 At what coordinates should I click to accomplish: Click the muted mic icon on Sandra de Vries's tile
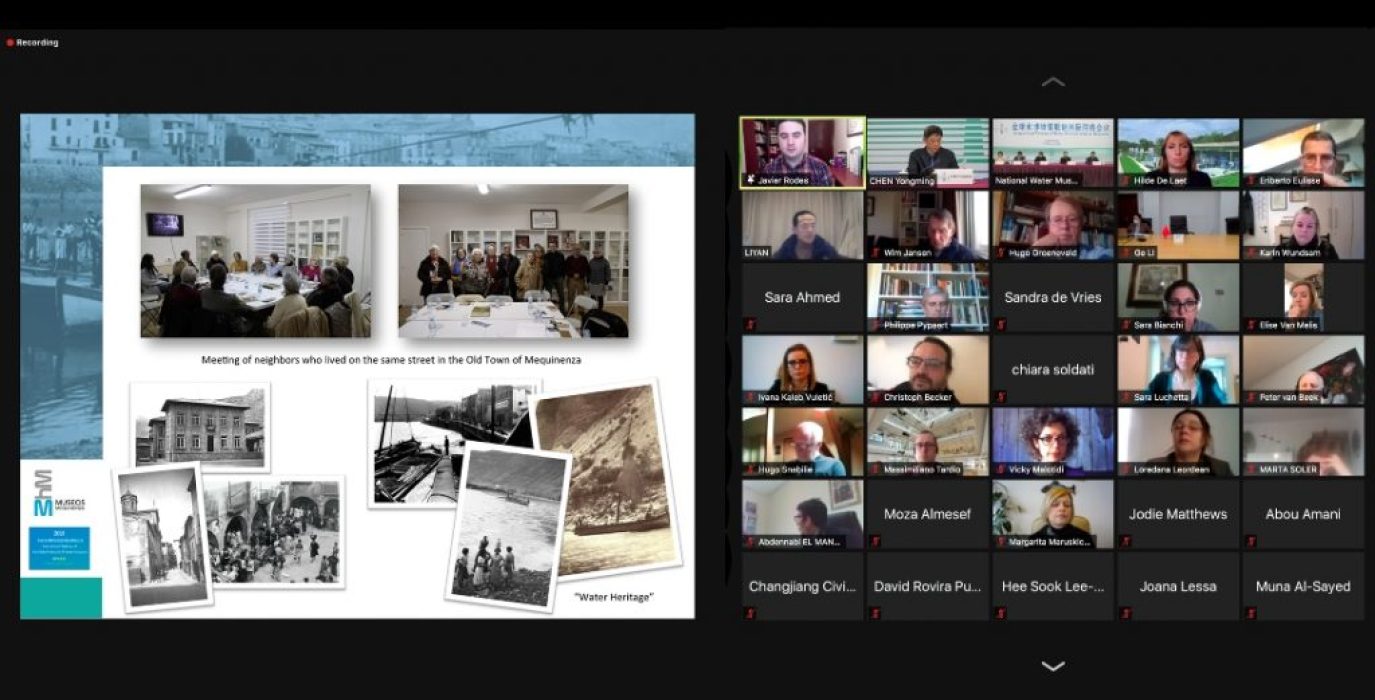point(1000,324)
